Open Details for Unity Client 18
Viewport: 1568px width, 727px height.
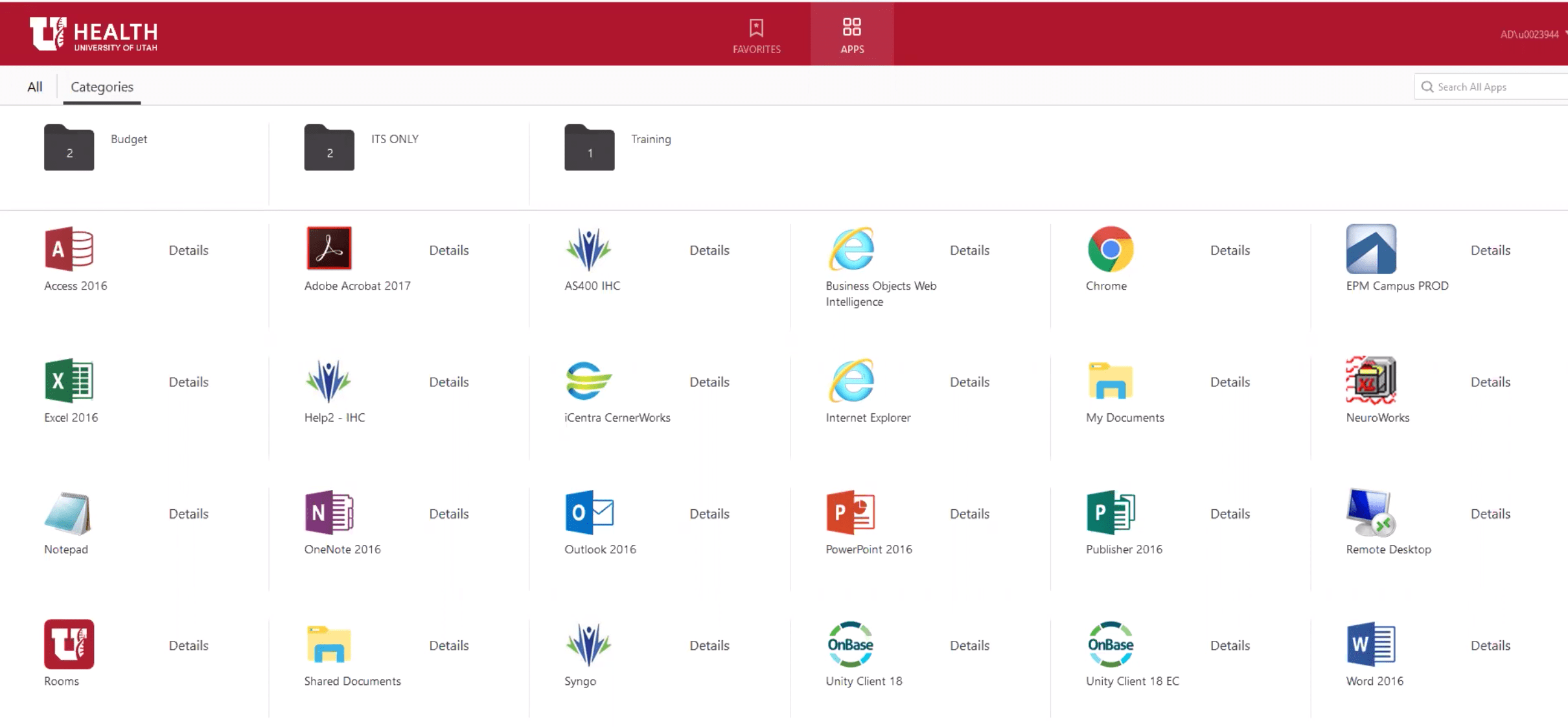pos(969,645)
